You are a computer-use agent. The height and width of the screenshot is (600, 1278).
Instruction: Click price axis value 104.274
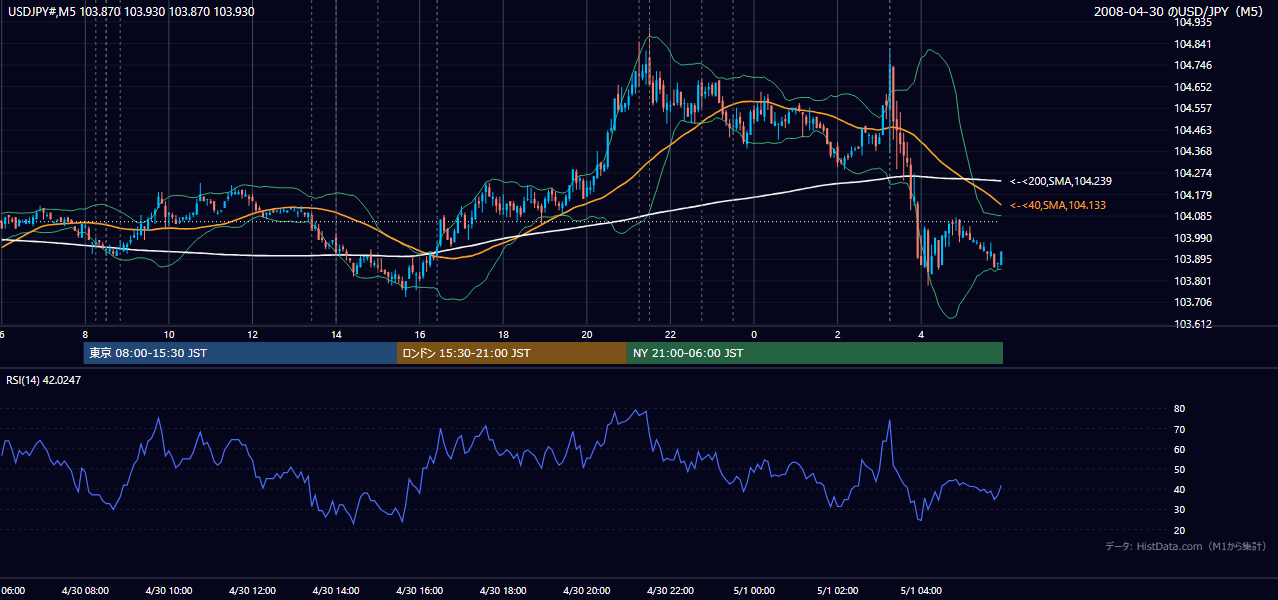[1194, 173]
